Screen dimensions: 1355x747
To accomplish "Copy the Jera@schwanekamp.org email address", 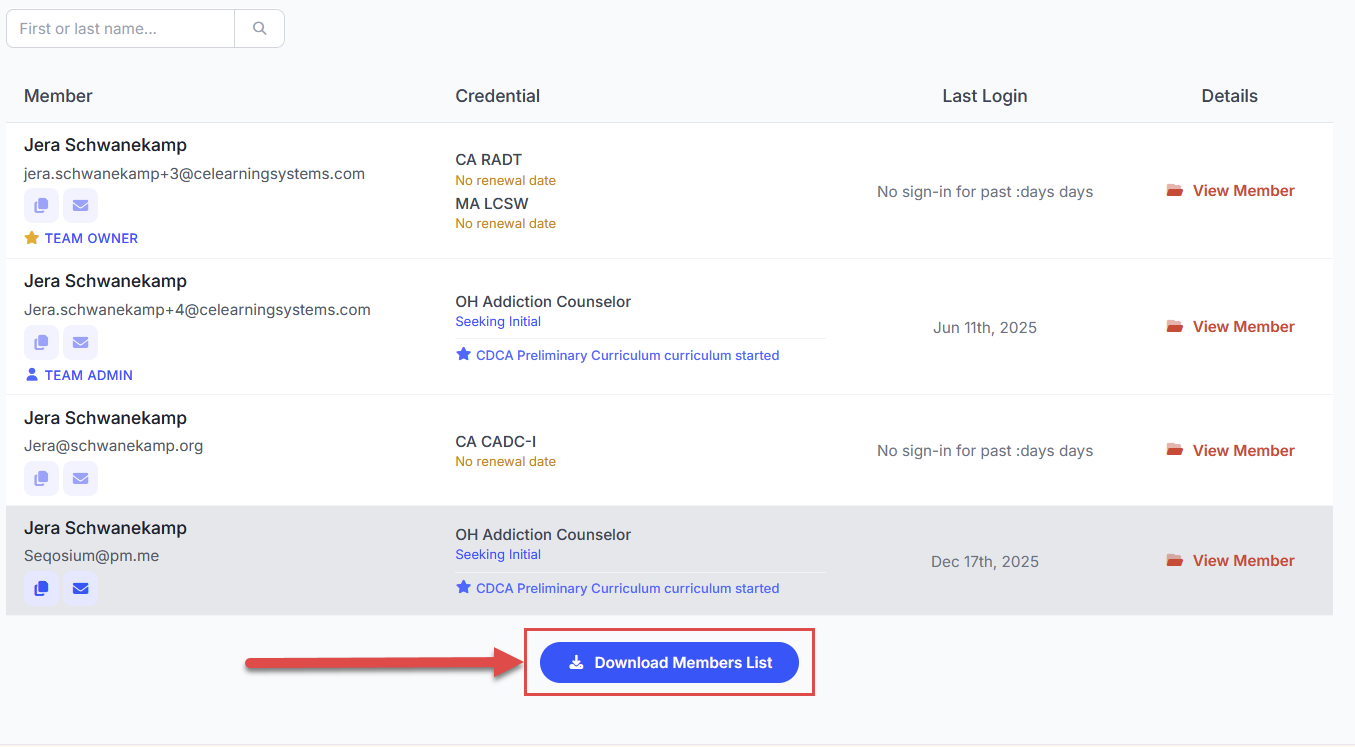I will 41,479.
